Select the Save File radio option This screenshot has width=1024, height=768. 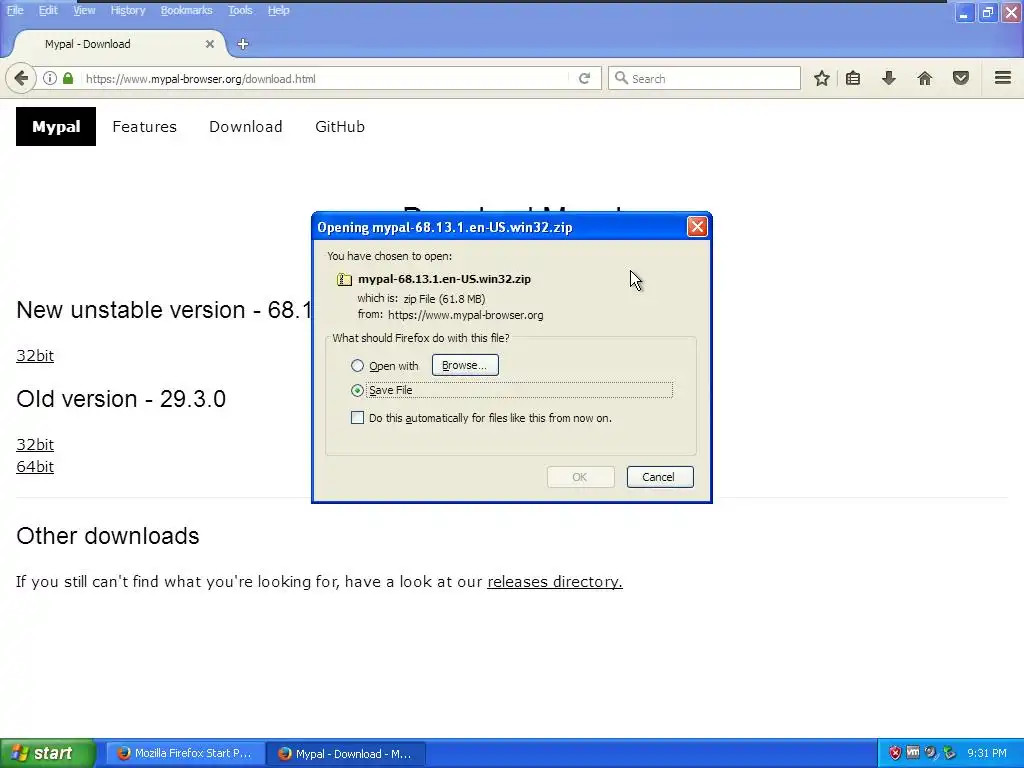[x=357, y=391]
